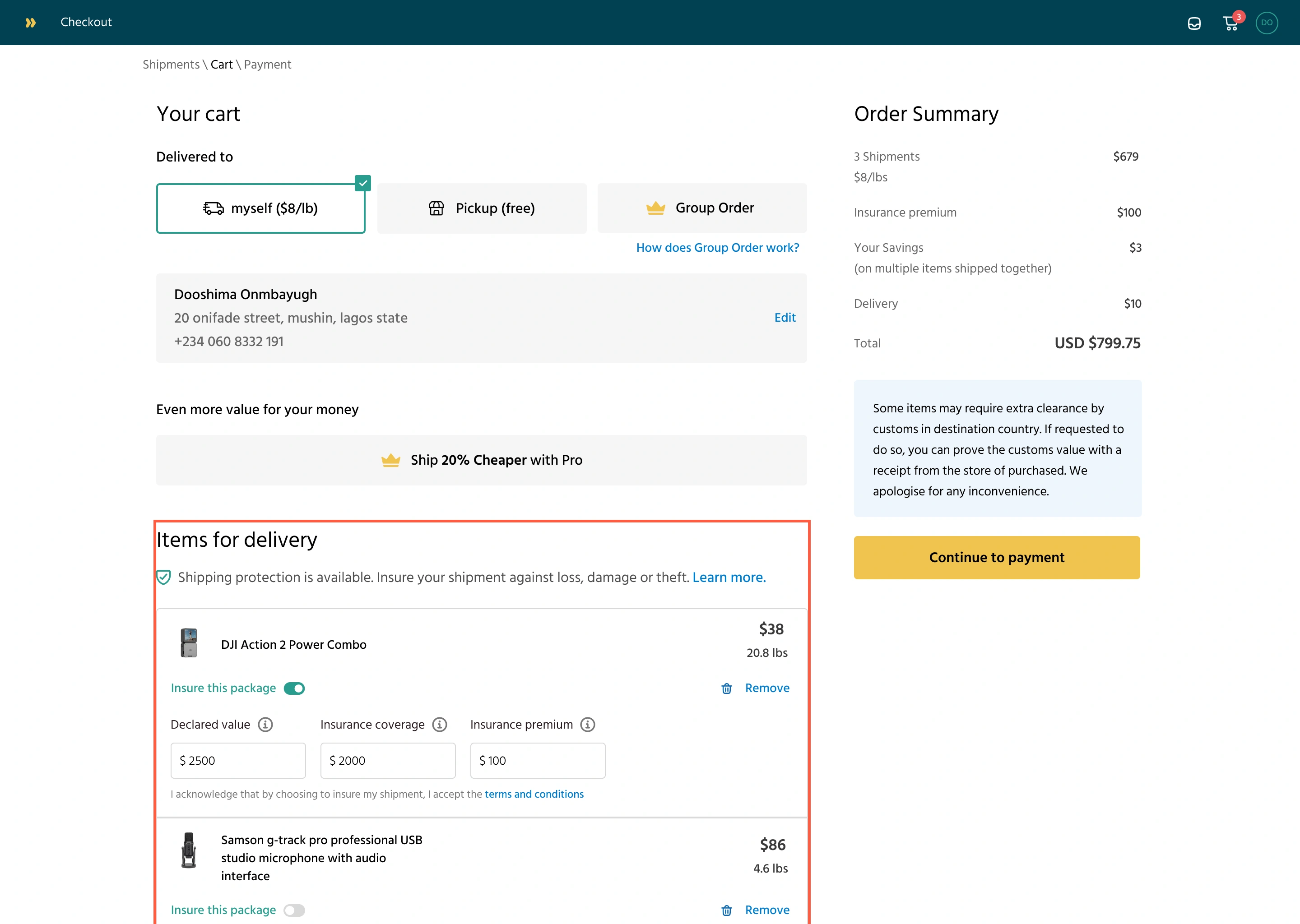Open the shopping cart icon
The image size is (1300, 924).
tap(1230, 23)
